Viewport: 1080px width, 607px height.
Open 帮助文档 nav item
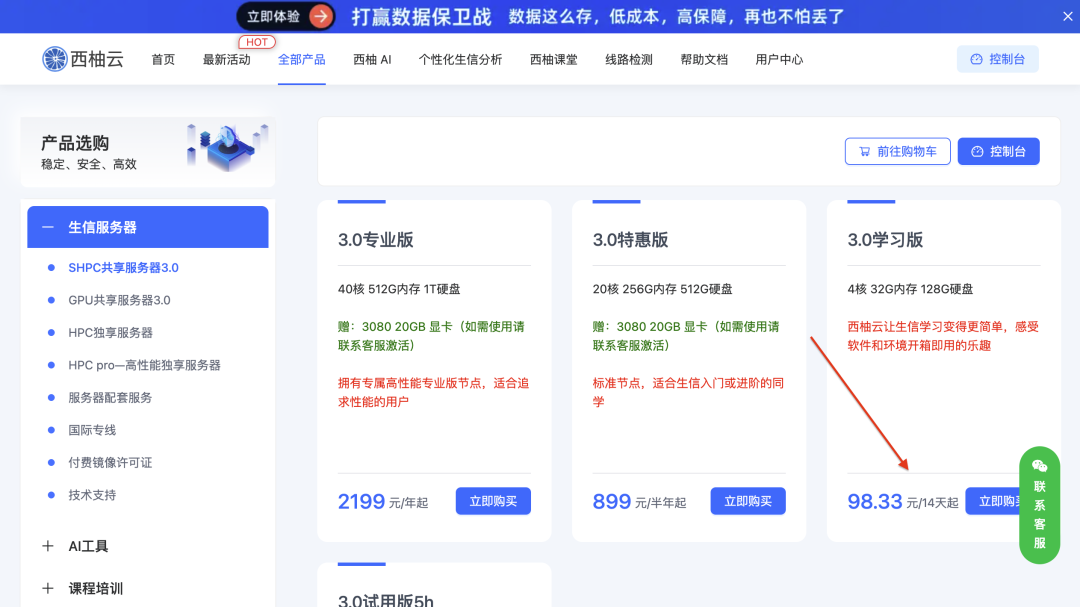point(704,59)
